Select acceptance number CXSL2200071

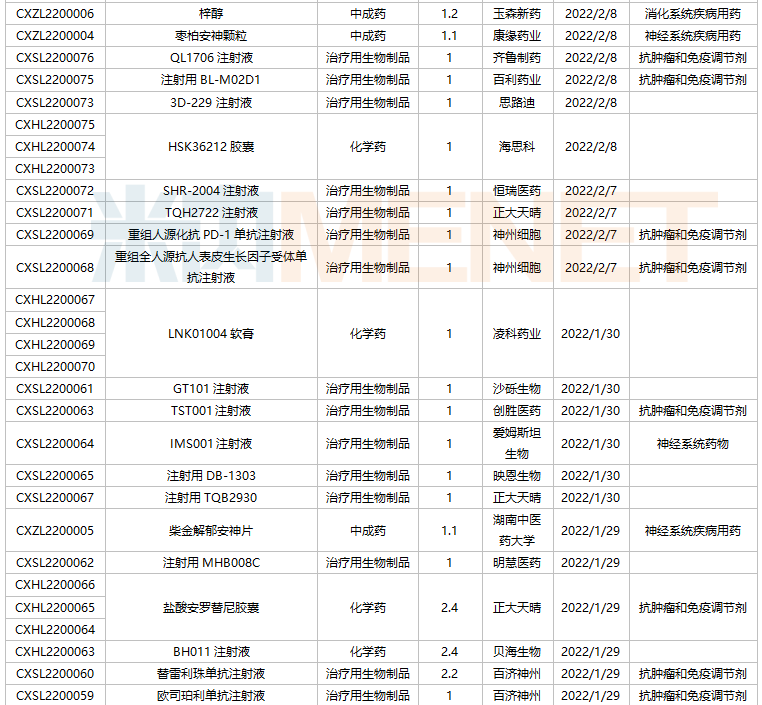point(55,213)
